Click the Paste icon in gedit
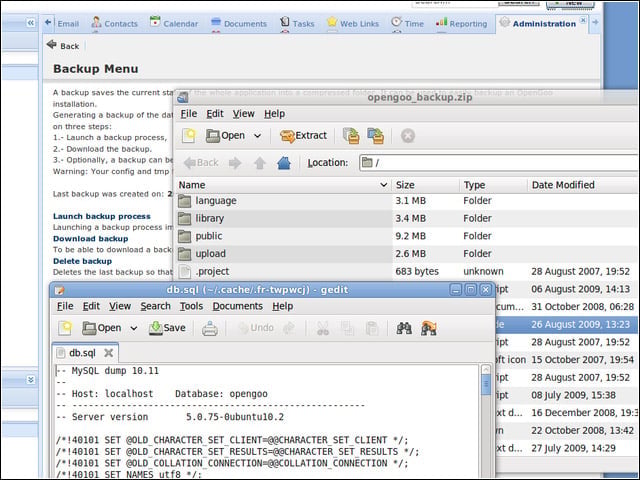This screenshot has width=640, height=480. (x=372, y=328)
